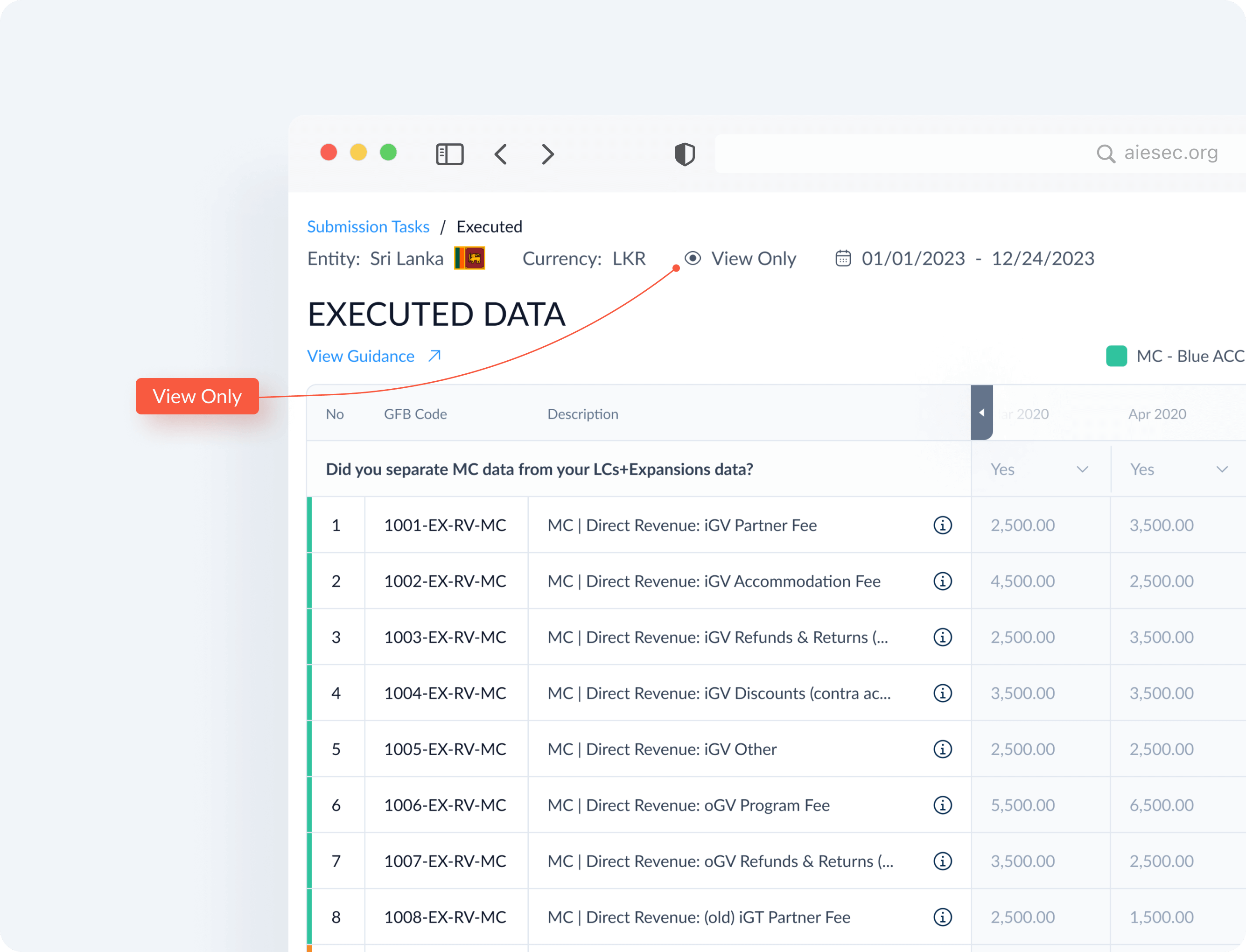Viewport: 1246px width, 952px height.
Task: Click 1,500.00 in iGT Partner Fee row
Action: pyautogui.click(x=1162, y=917)
